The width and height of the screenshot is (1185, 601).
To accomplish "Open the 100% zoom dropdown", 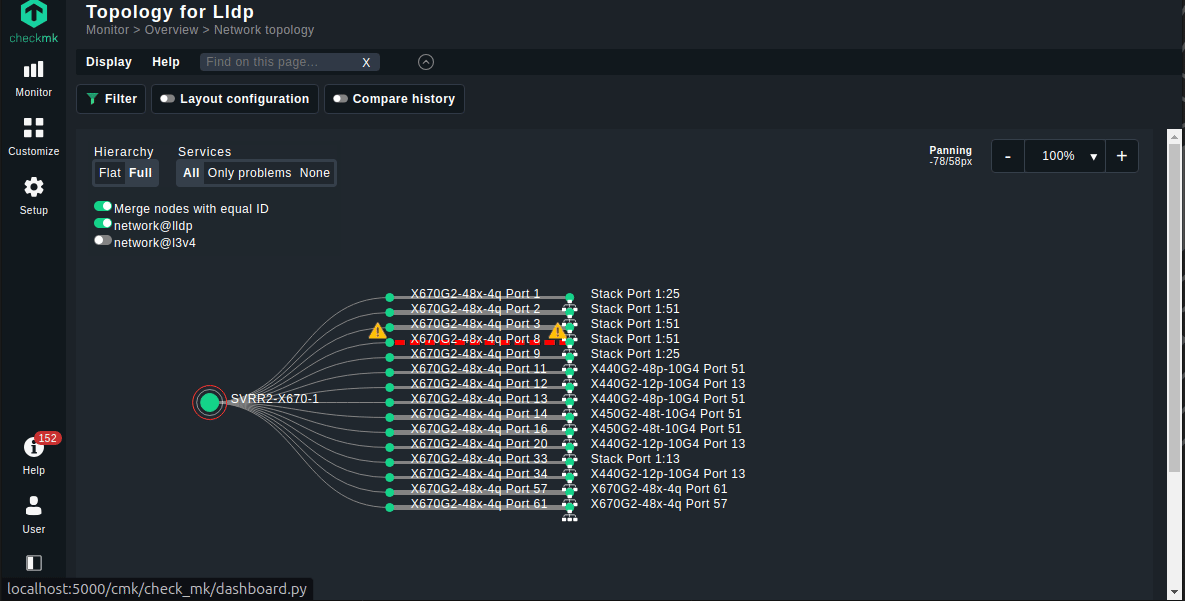I will (x=1065, y=156).
